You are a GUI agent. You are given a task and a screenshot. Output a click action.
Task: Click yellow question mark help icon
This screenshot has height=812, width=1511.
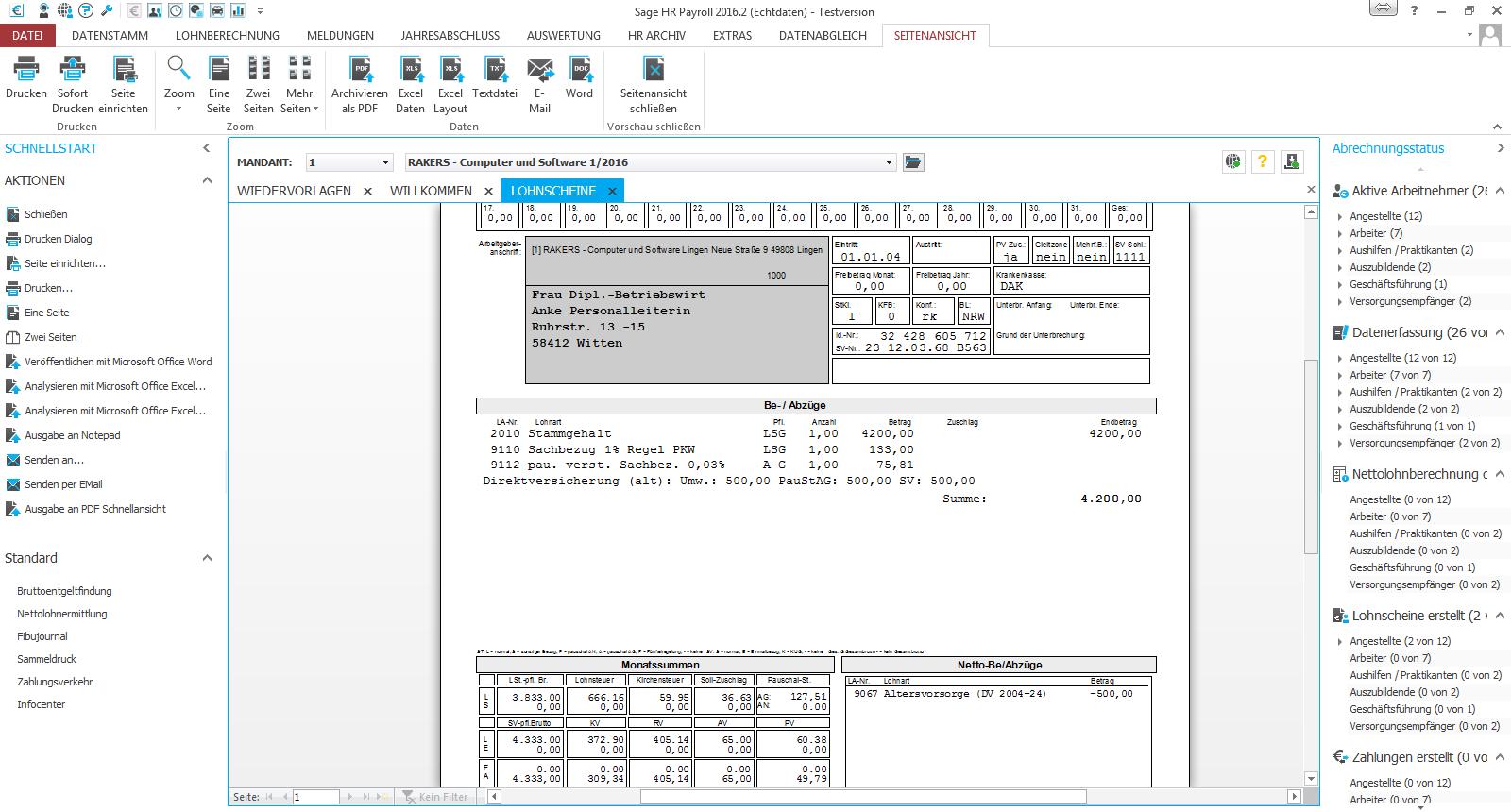pyautogui.click(x=1263, y=162)
